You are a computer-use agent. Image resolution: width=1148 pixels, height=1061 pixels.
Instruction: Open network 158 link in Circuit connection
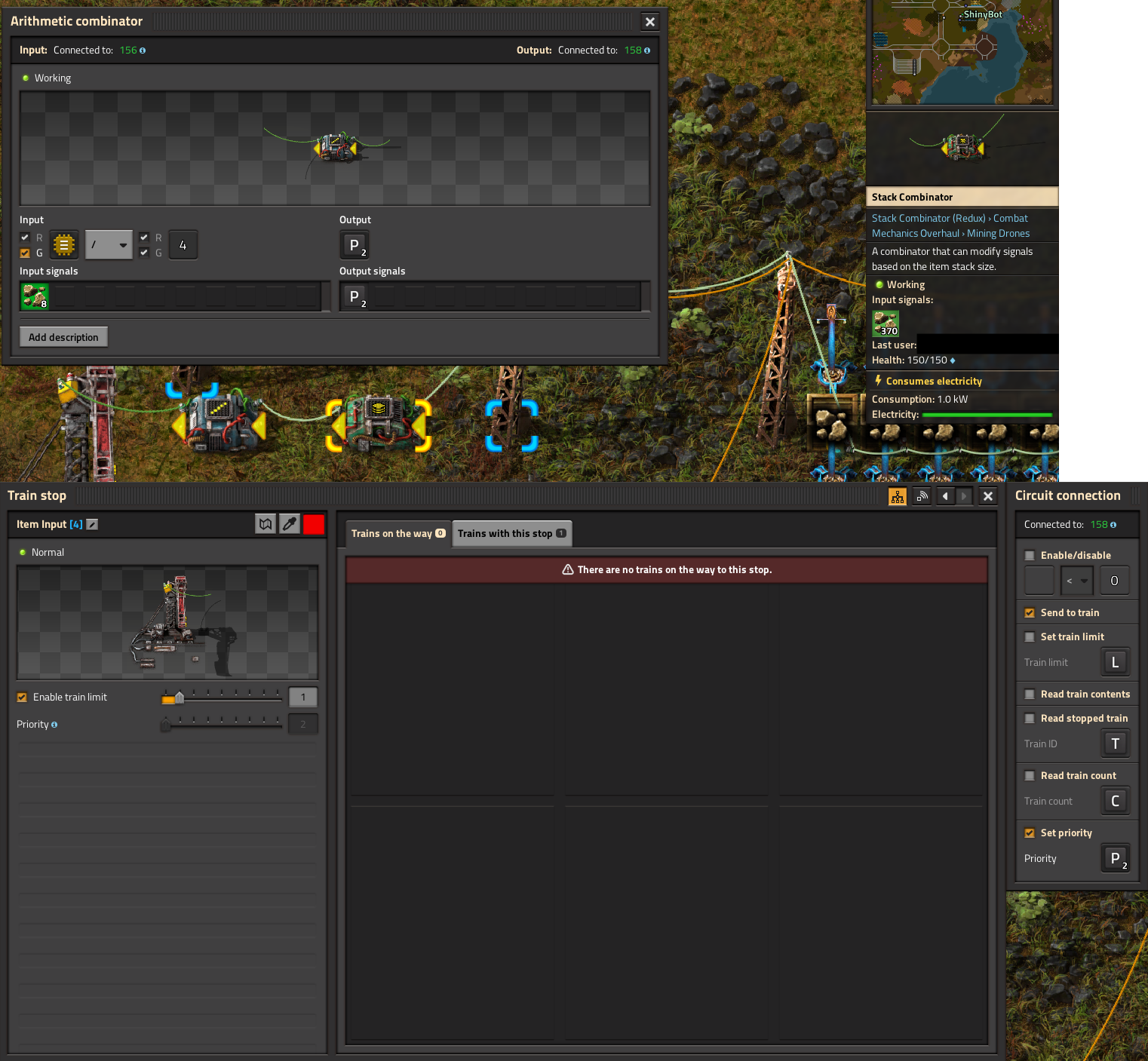1099,525
